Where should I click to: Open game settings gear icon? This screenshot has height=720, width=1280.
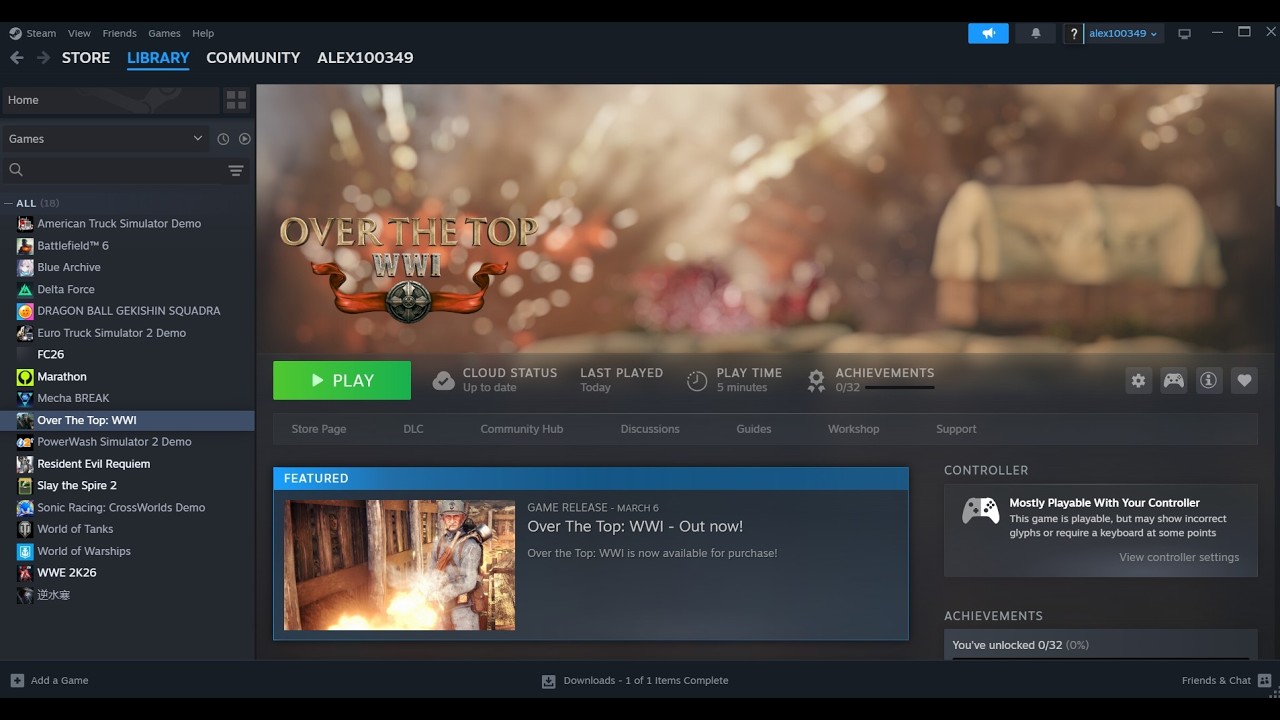tap(1138, 380)
